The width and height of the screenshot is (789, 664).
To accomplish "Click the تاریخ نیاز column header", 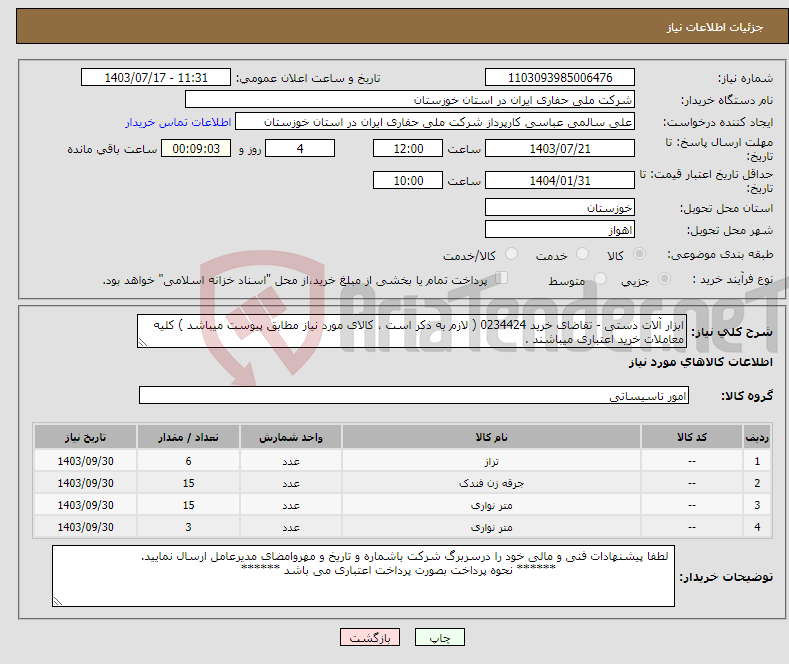I will 86,437.
